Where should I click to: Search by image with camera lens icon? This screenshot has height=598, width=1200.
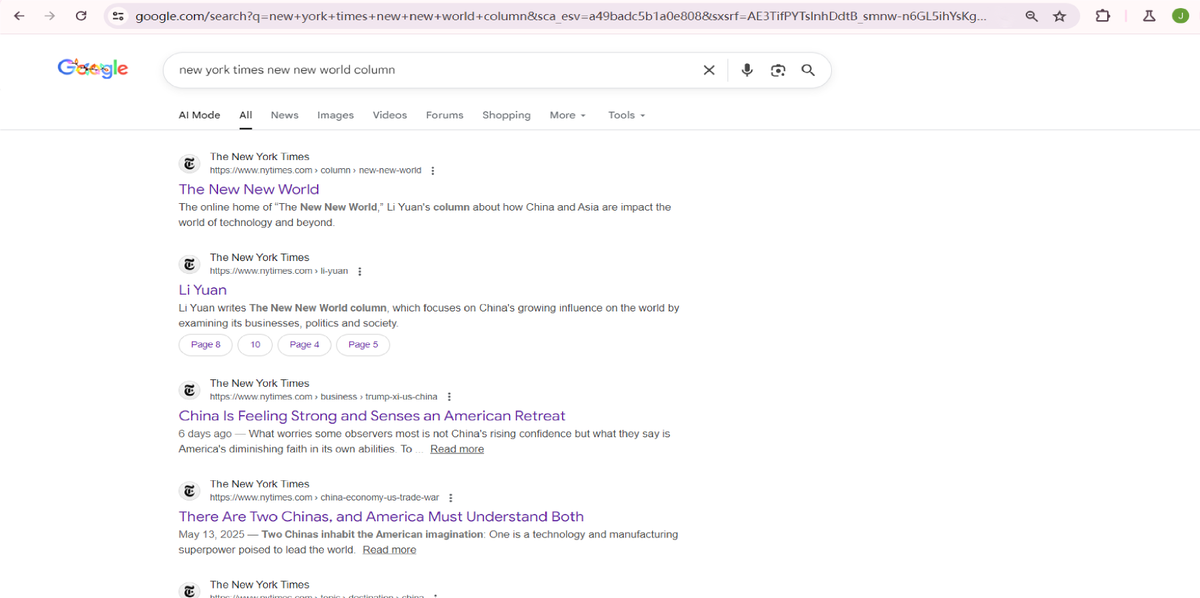(778, 70)
